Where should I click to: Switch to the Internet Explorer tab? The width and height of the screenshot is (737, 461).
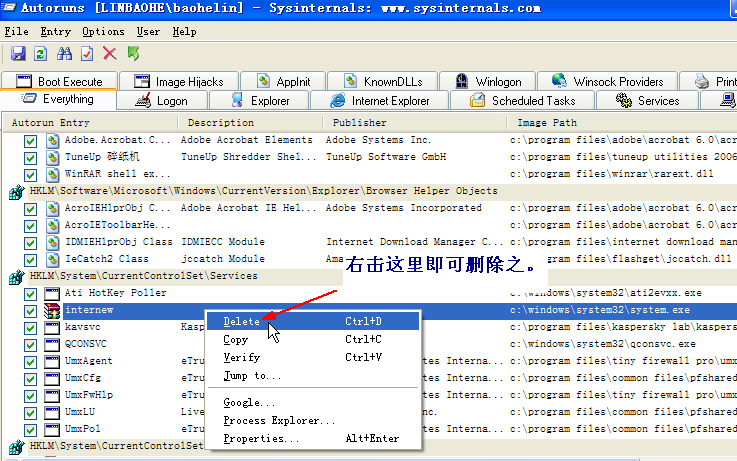pos(380,101)
